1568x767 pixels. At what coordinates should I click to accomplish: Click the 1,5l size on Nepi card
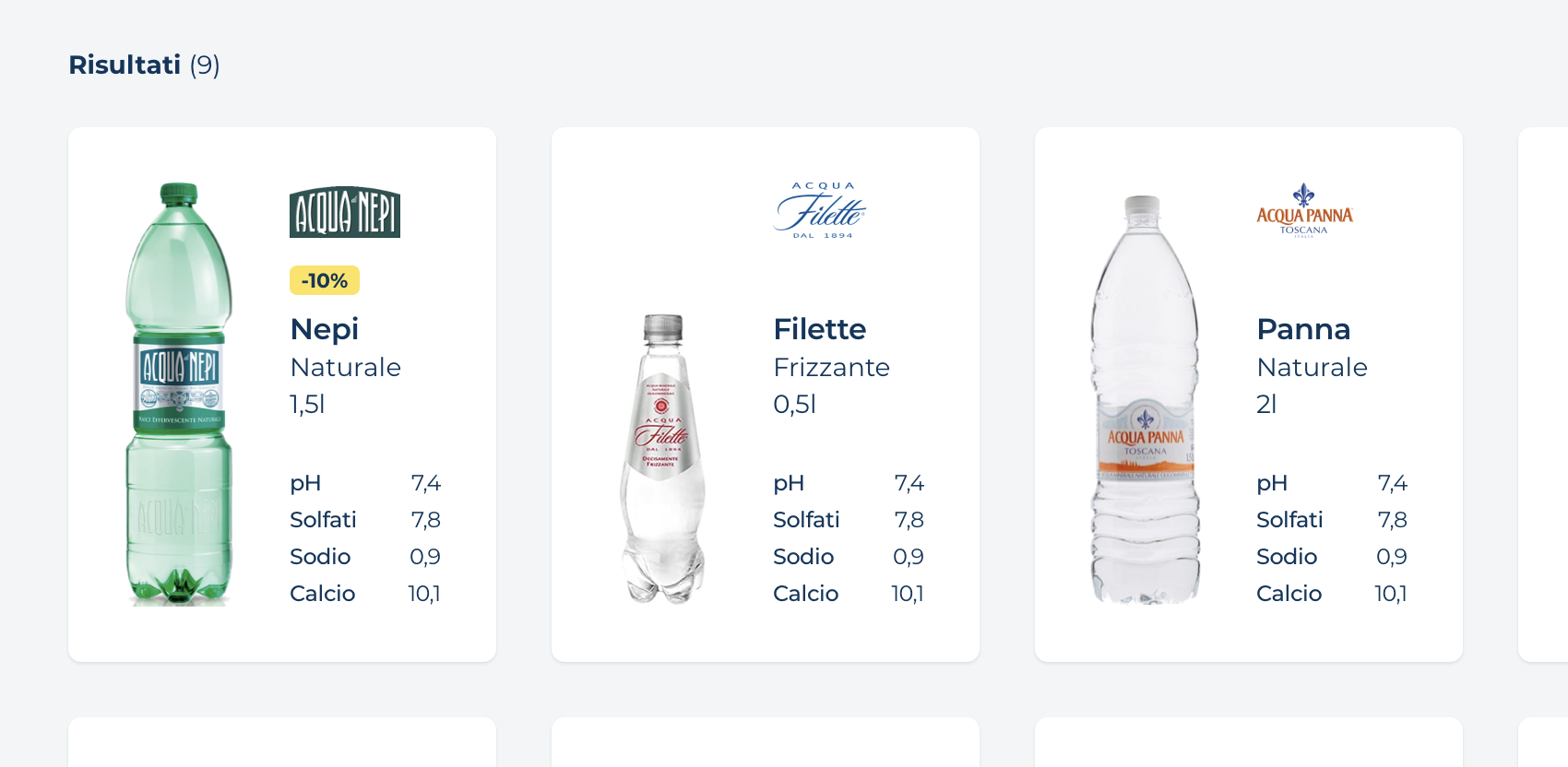pos(307,404)
